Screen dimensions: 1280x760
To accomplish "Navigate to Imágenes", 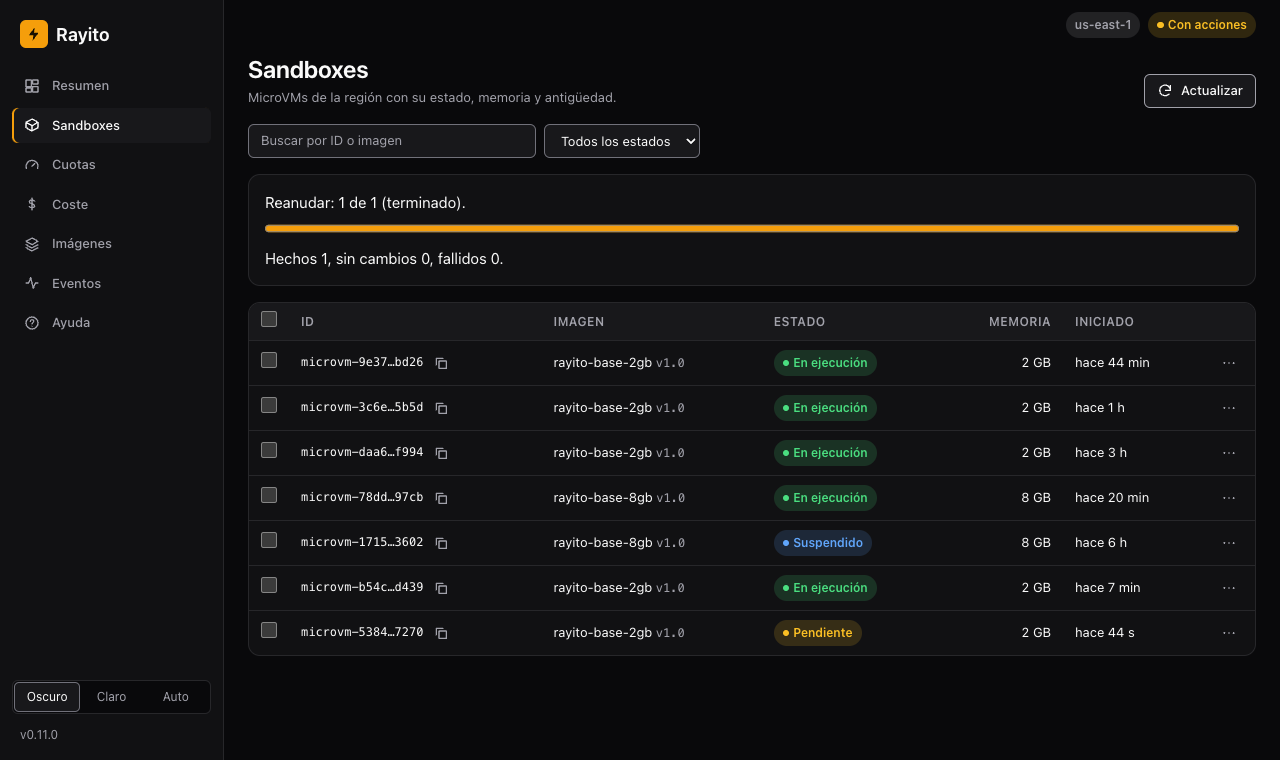I will click(x=111, y=244).
